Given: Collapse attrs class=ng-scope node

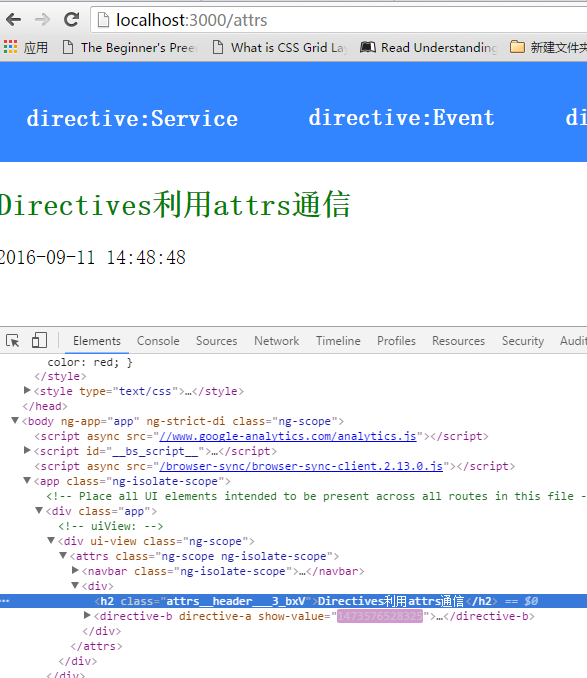Looking at the screenshot, I should pos(63,555).
